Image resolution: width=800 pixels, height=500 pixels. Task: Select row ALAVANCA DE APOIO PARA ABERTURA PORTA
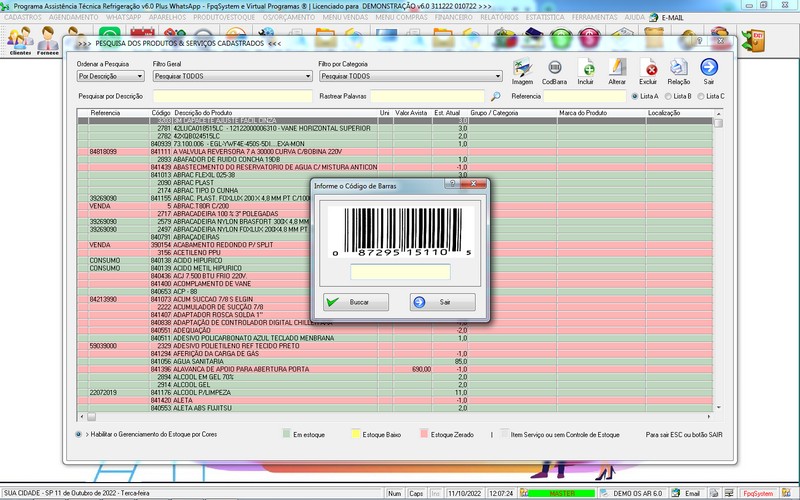[395, 369]
